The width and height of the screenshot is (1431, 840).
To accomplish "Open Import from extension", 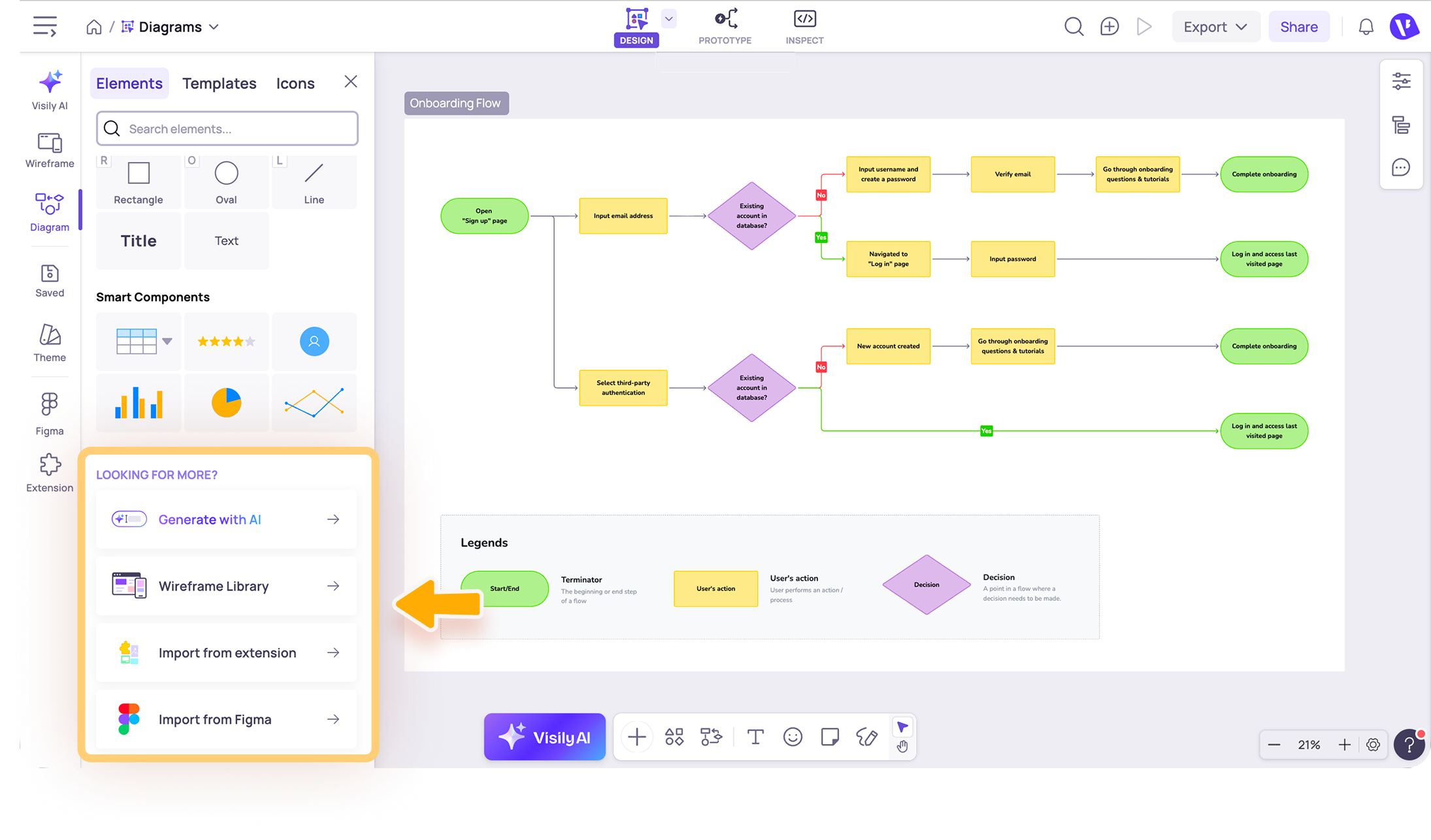I will point(226,653).
